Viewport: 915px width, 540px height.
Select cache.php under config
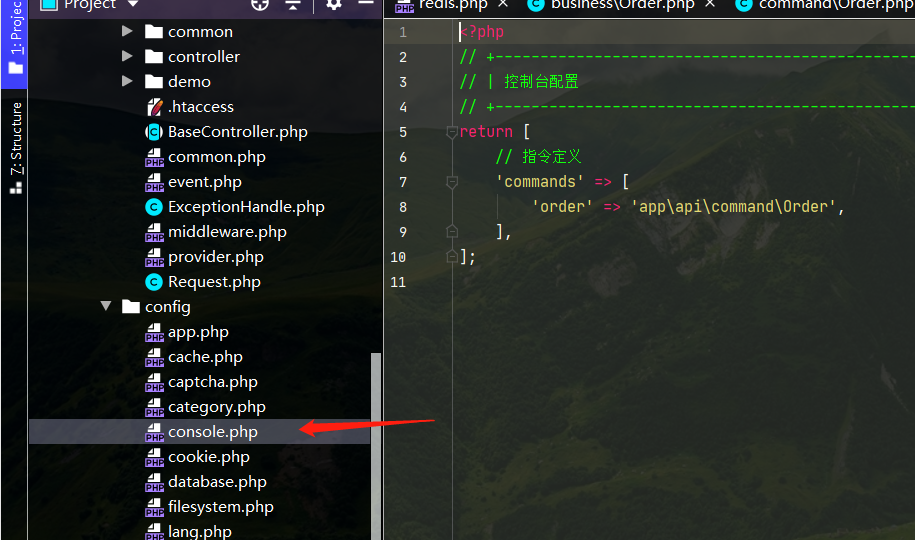[x=205, y=357]
